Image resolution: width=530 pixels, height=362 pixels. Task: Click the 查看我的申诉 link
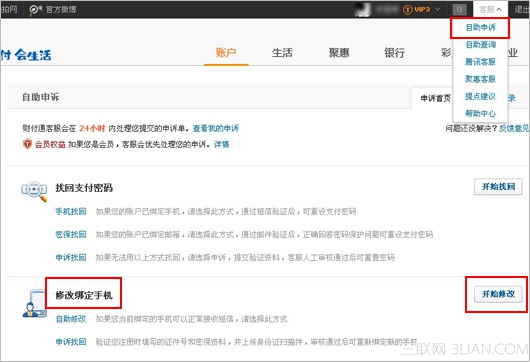coord(216,128)
